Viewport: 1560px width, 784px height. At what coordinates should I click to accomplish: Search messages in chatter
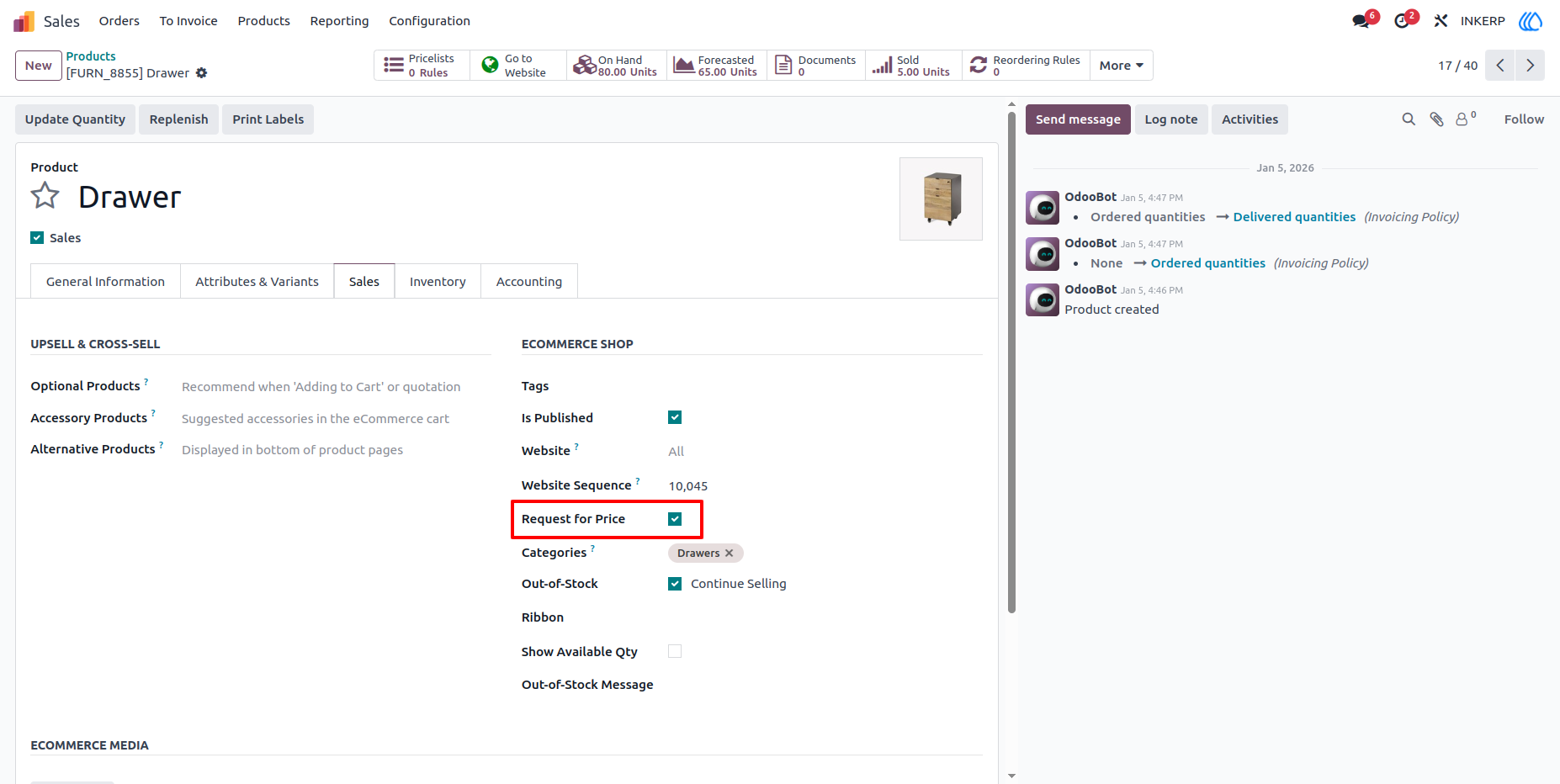[x=1409, y=119]
